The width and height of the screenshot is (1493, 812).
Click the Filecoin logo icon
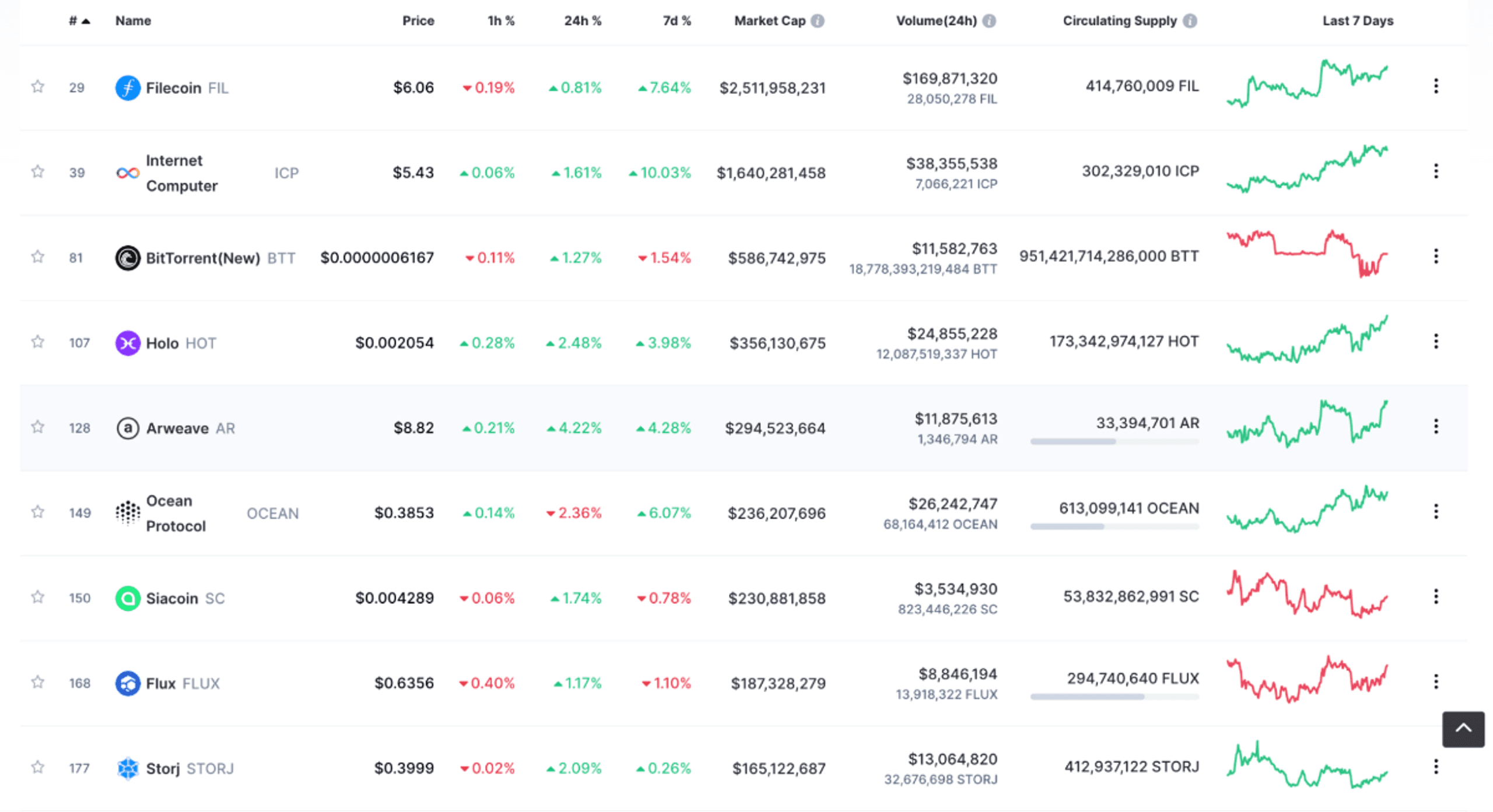(128, 88)
